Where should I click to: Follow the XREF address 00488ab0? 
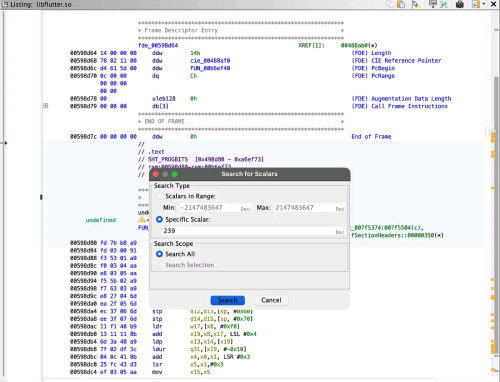[354, 45]
